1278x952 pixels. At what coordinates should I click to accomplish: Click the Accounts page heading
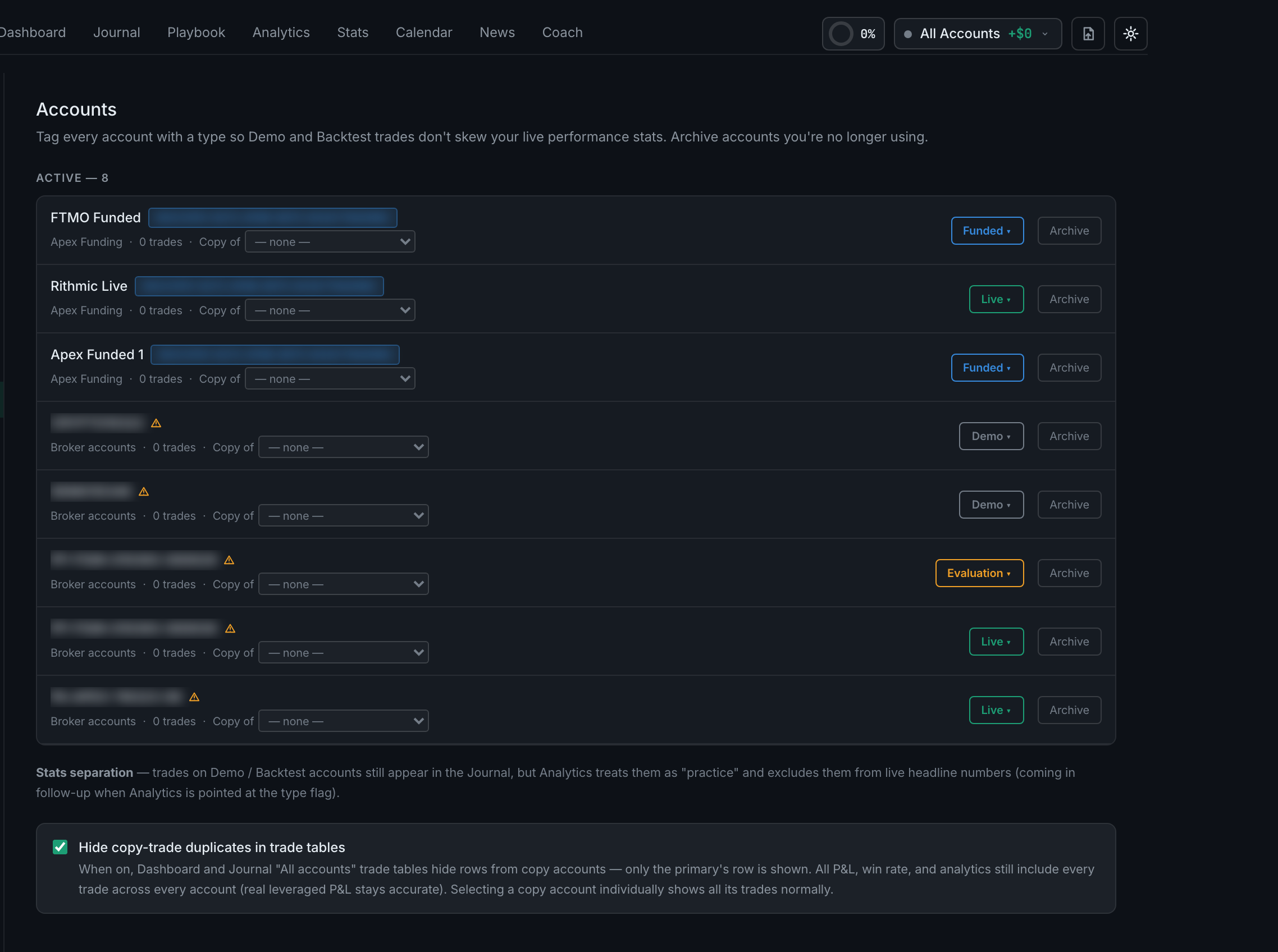pyautogui.click(x=76, y=109)
